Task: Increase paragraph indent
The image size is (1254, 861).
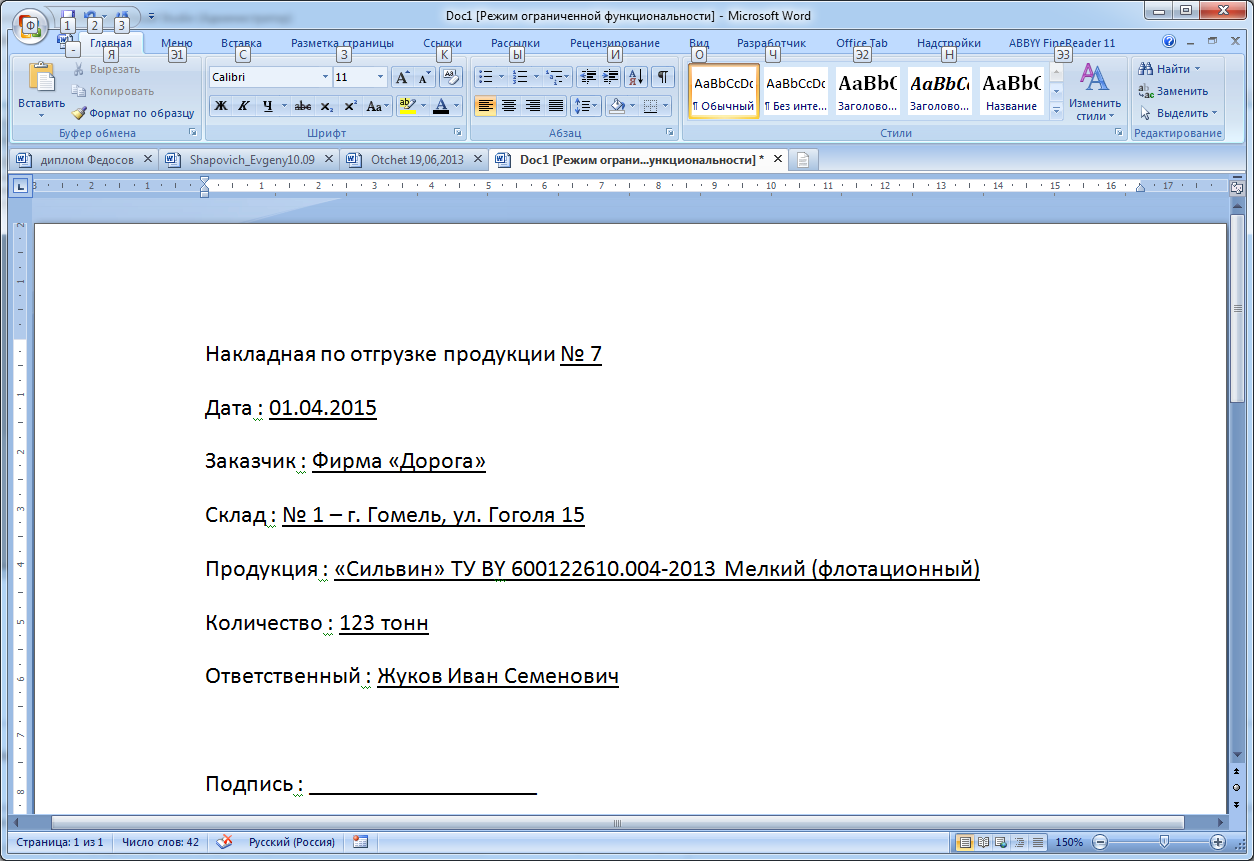Action: (x=612, y=77)
